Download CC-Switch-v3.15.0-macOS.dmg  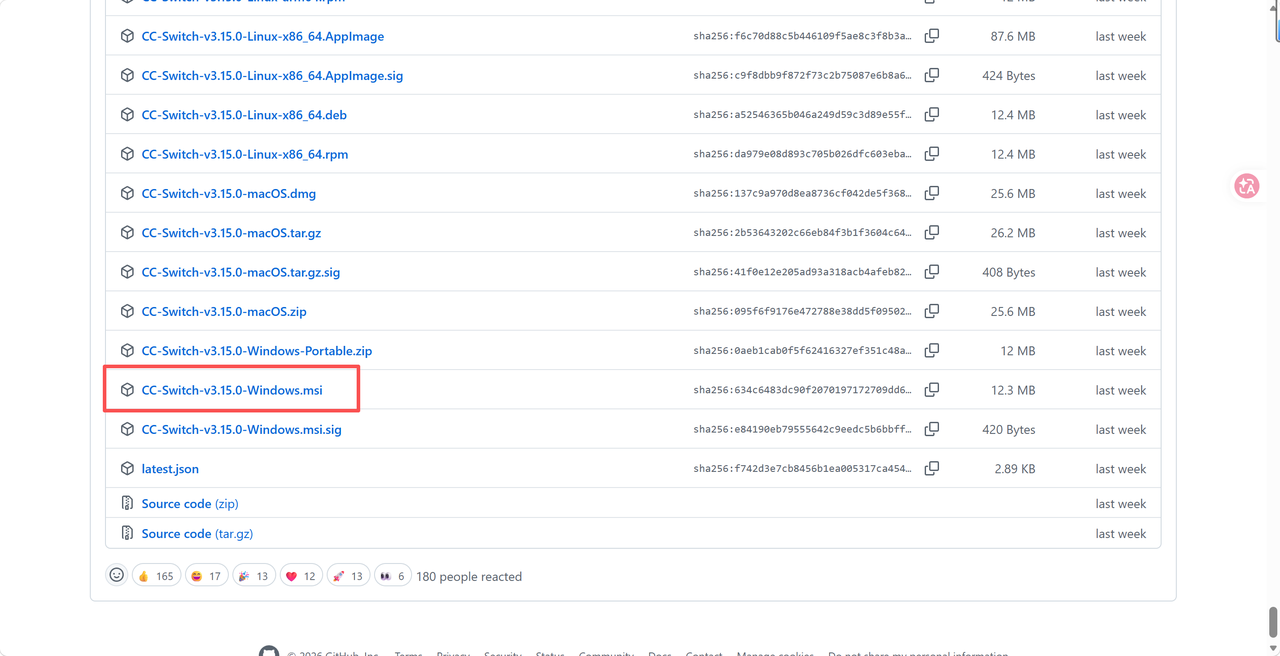pyautogui.click(x=229, y=193)
